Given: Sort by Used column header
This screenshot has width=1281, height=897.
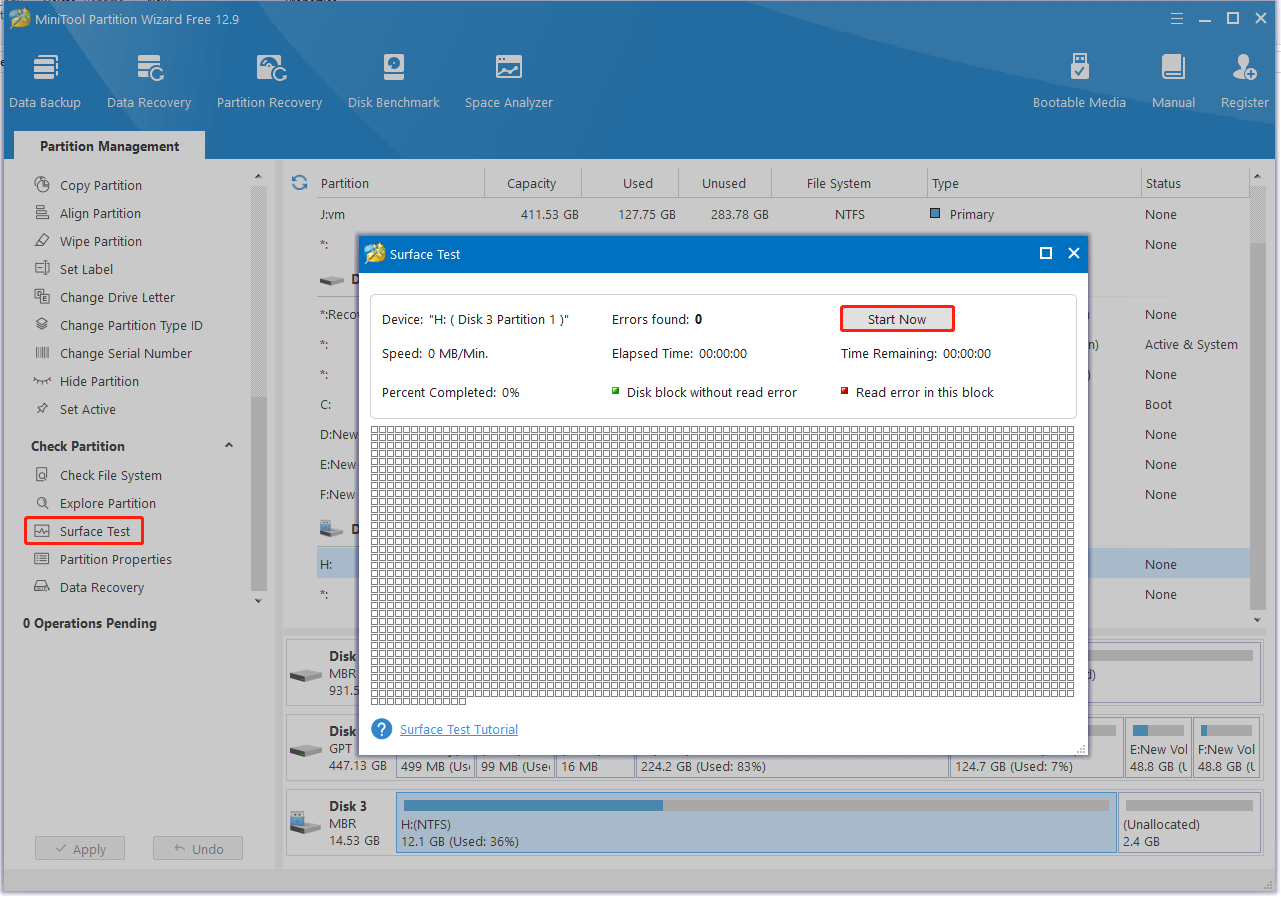Looking at the screenshot, I should pos(638,183).
